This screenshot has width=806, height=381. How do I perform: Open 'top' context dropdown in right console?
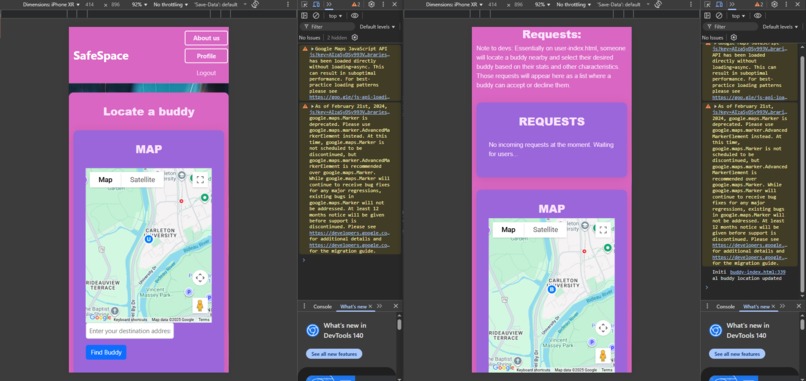coord(738,16)
